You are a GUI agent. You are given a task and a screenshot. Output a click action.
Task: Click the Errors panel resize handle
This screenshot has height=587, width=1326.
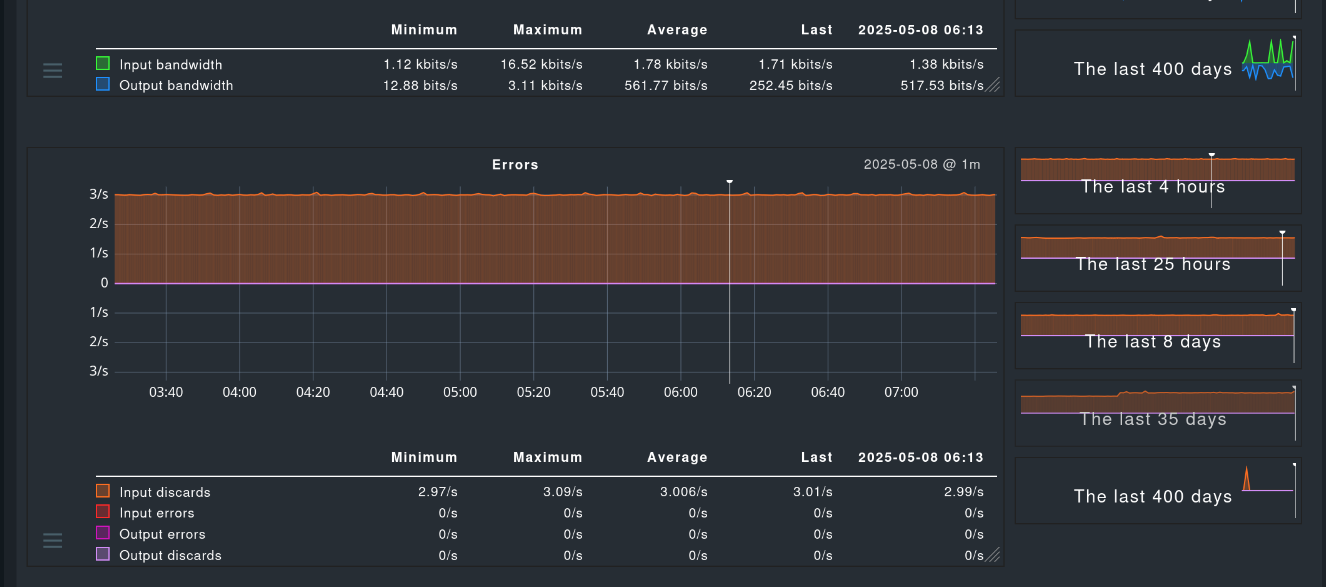pos(993,555)
